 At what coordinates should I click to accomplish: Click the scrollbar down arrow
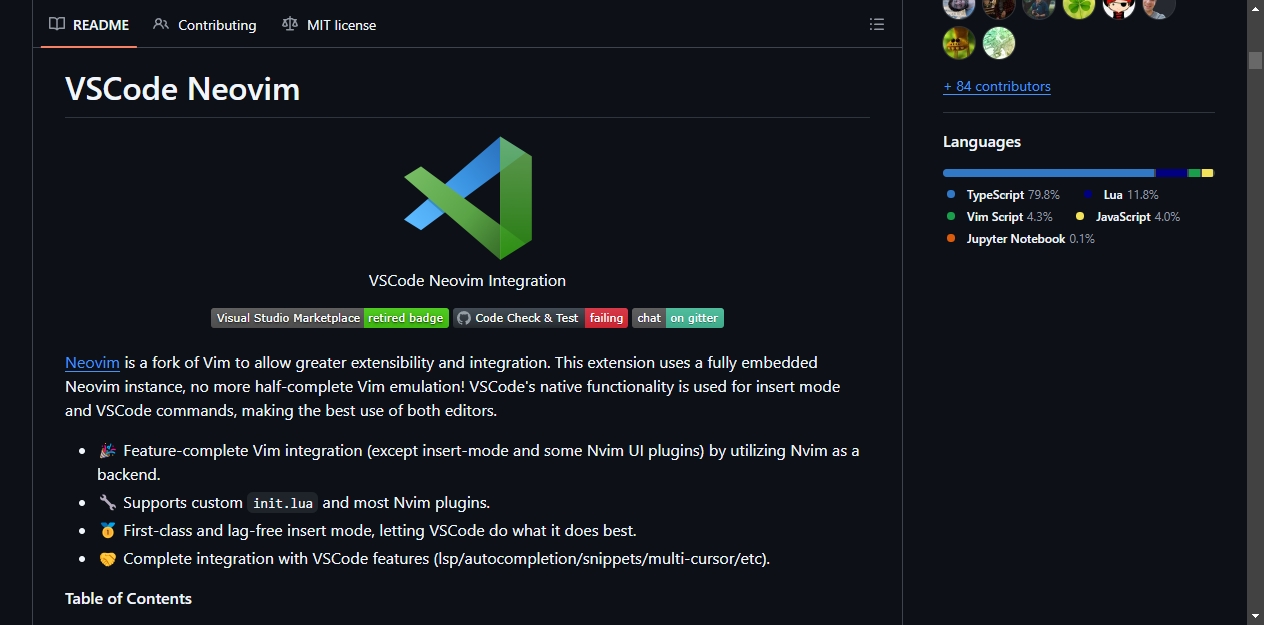pos(1255,616)
